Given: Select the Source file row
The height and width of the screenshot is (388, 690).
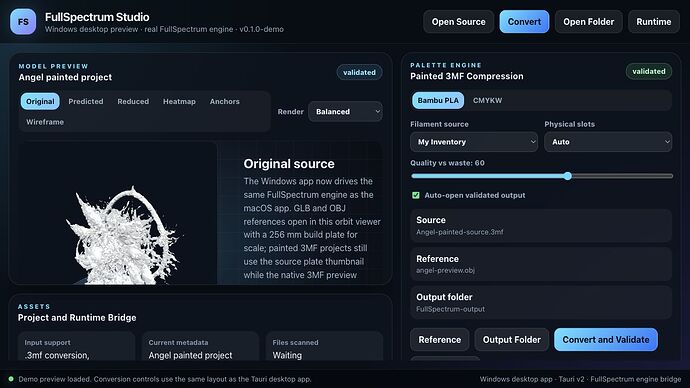Looking at the screenshot, I should tap(541, 226).
